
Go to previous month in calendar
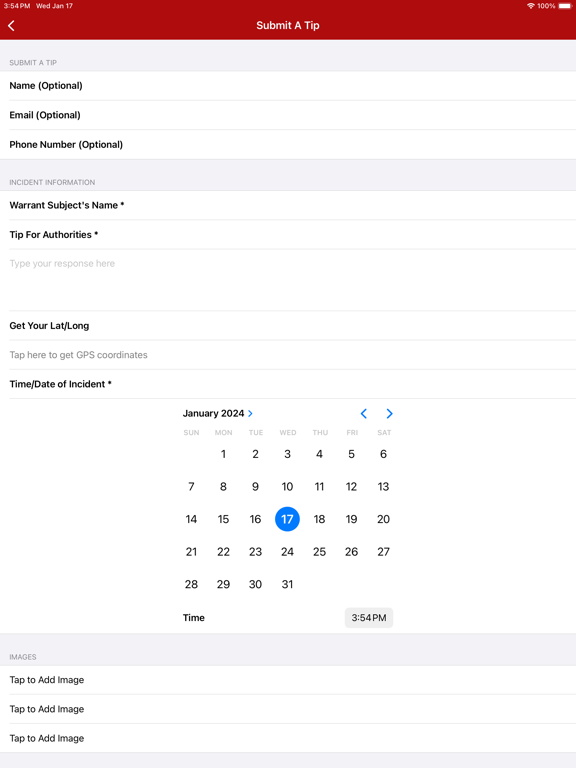[x=363, y=414]
